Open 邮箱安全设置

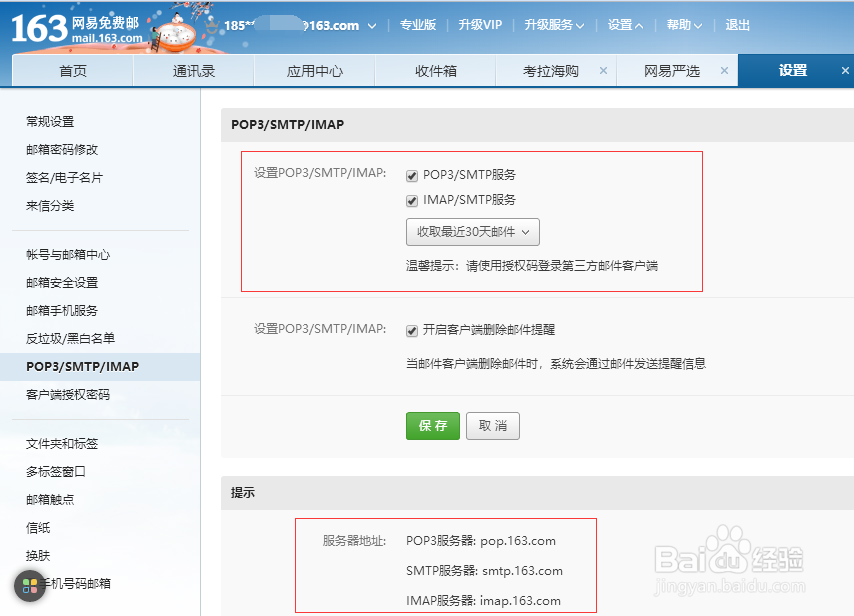[x=62, y=283]
